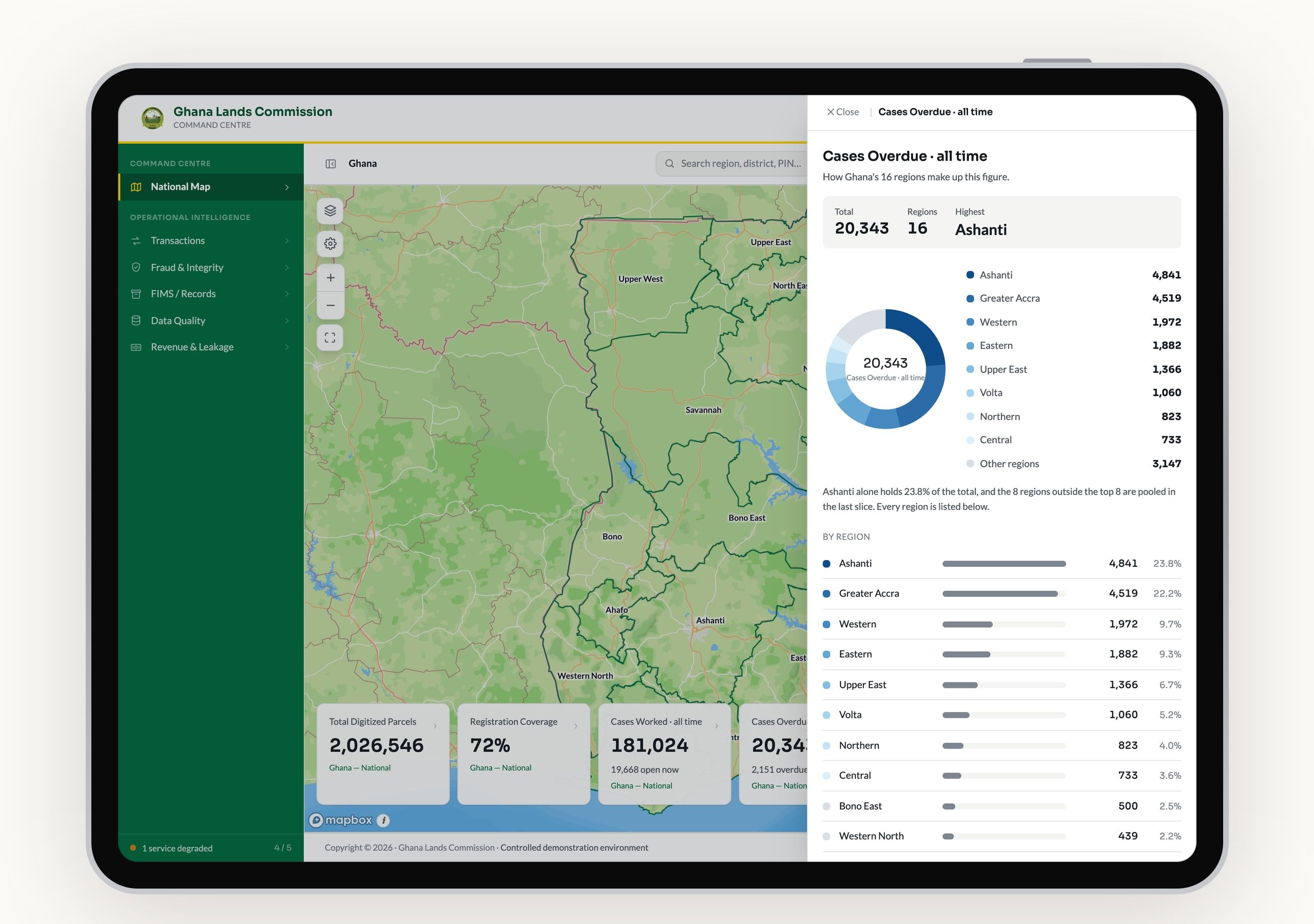Click the Data Quality database icon
Screen dimensions: 1314x924
136,321
